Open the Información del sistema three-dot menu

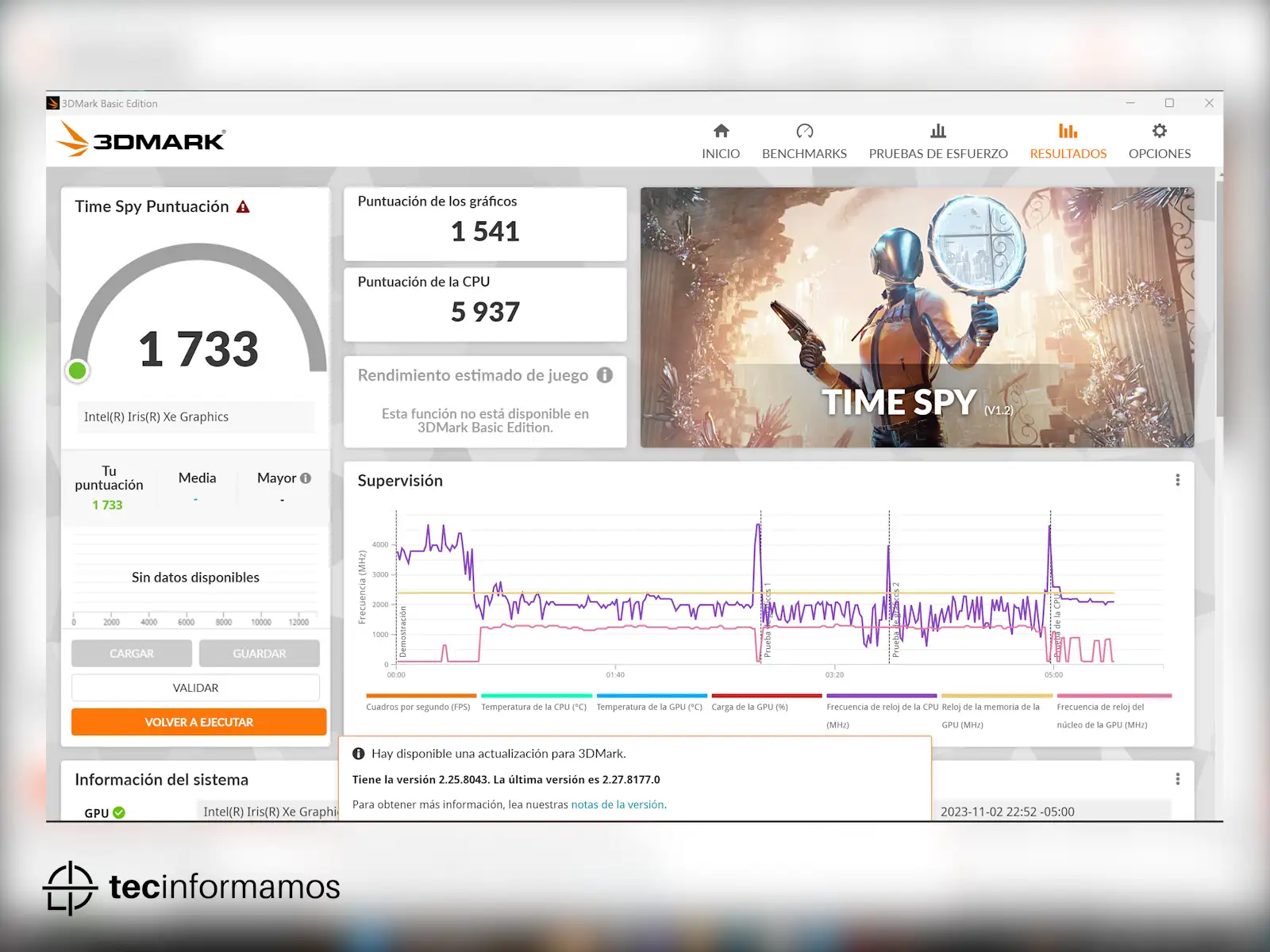[x=1177, y=779]
